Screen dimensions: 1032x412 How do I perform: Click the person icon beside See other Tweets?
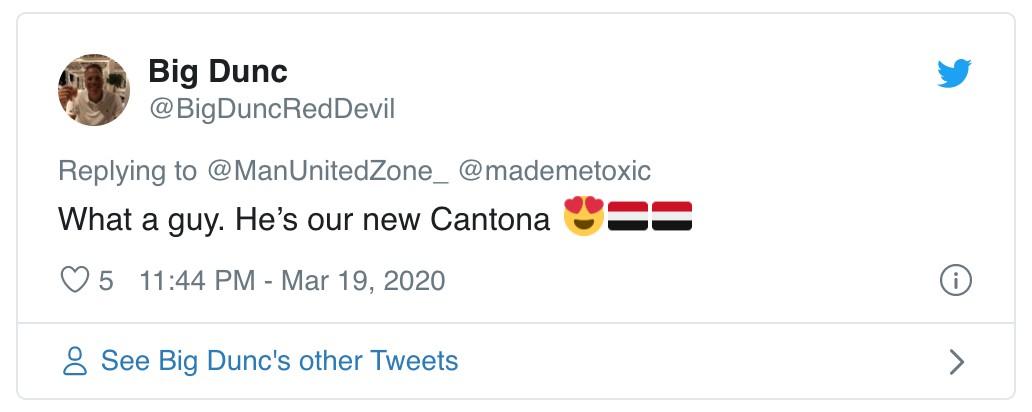point(75,361)
